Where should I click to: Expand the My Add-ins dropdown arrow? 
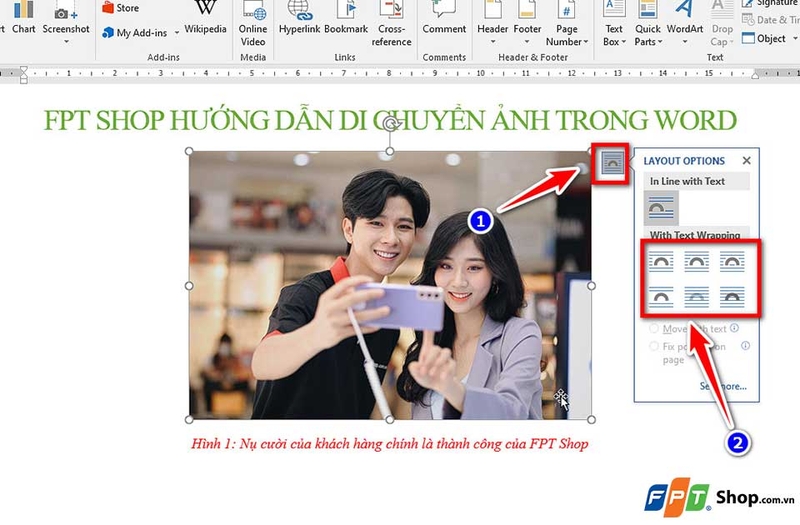coord(177,33)
